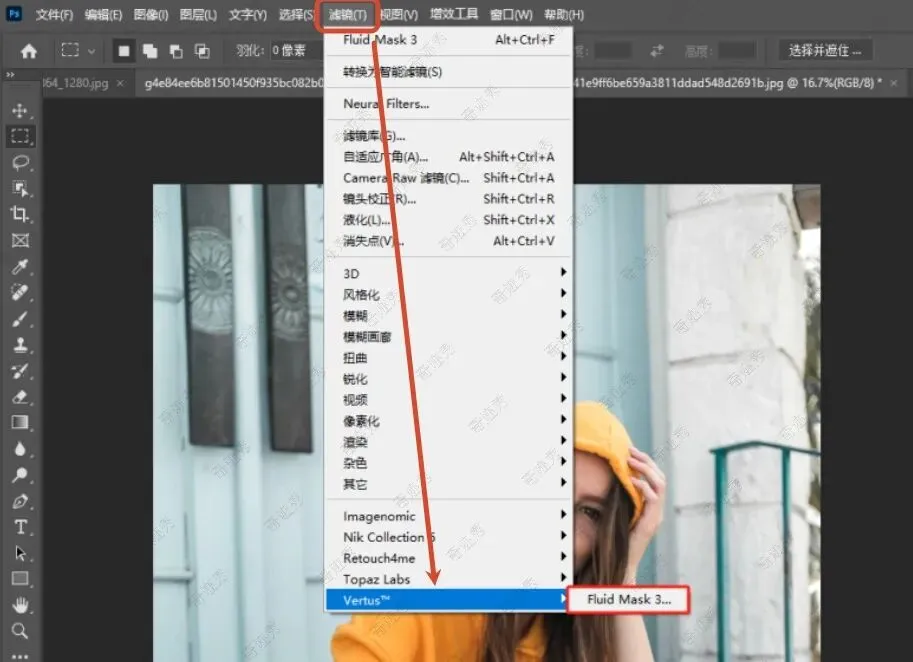
Task: Select the Dodge tool
Action: (x=20, y=475)
